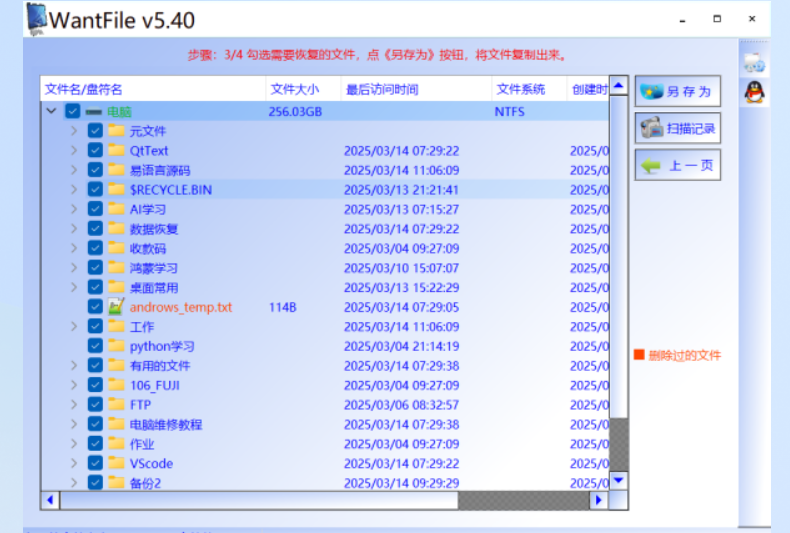Expand the 作业 folder

coord(74,444)
